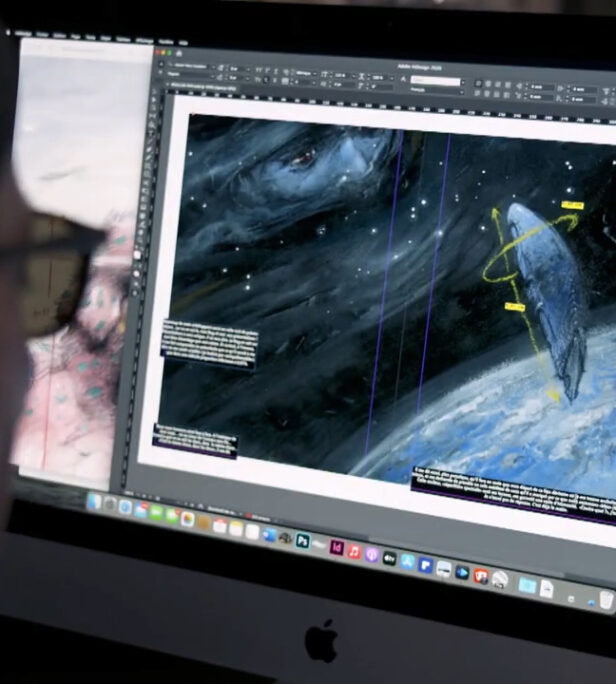Click the fill color swatch in toolbox
616x684 pixels.
(x=139, y=256)
